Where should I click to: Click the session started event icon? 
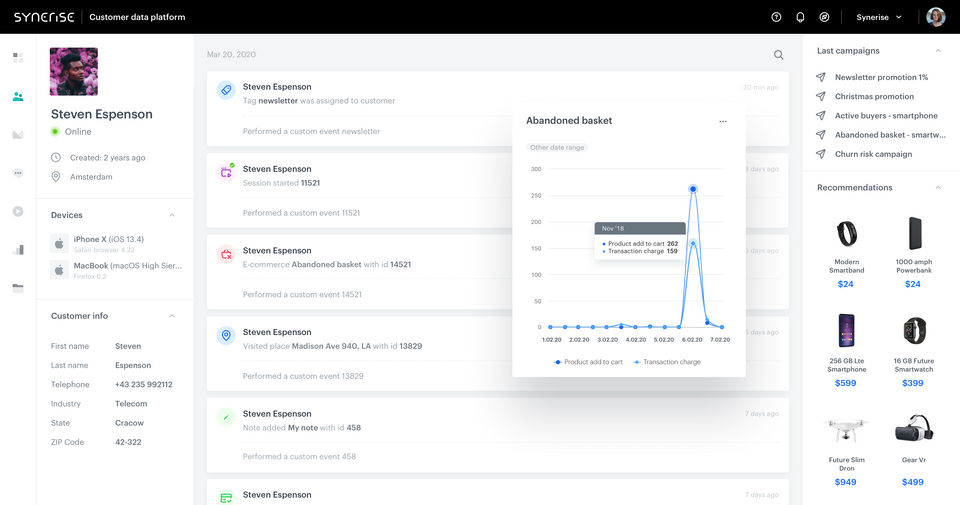point(226,172)
